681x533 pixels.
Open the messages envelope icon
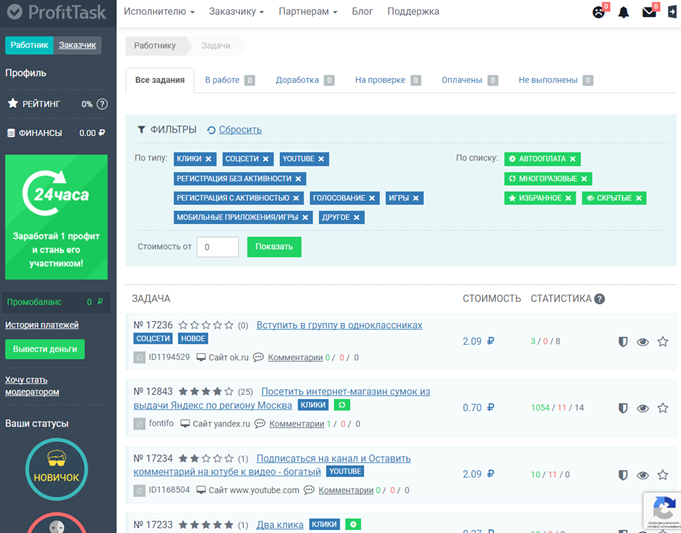click(x=649, y=12)
